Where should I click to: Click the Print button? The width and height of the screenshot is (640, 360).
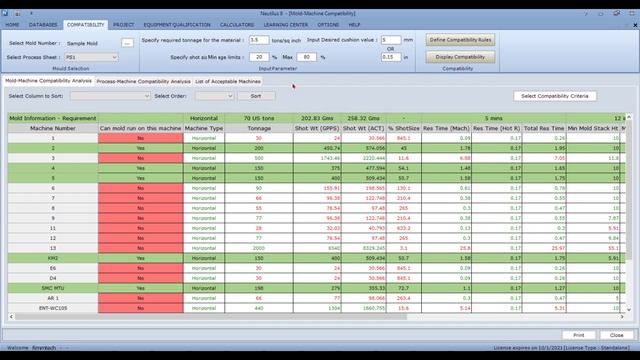coord(579,335)
